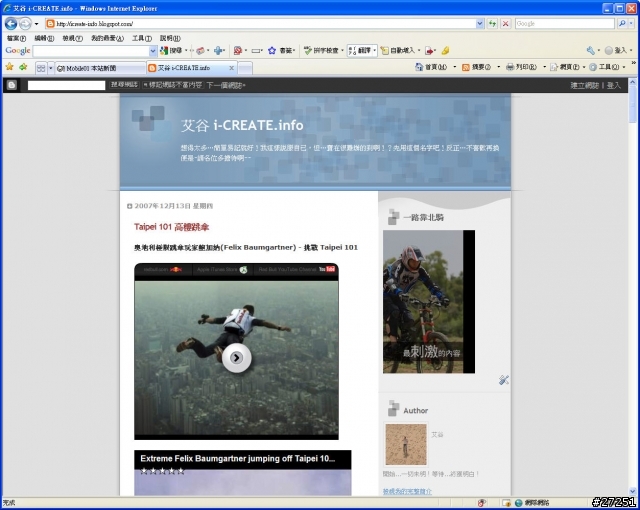Click the browser Forward arrow button
This screenshot has height=510, width=640.
[25, 24]
